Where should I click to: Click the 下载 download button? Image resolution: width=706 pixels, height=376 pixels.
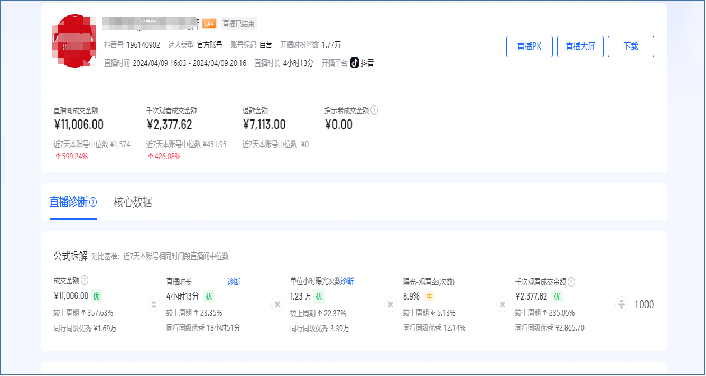(631, 46)
